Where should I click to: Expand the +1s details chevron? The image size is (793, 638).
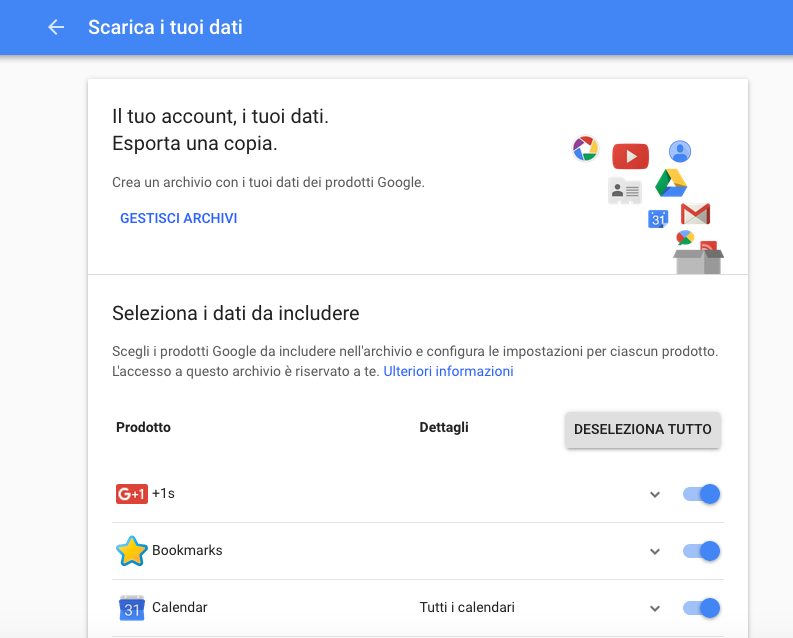[655, 494]
